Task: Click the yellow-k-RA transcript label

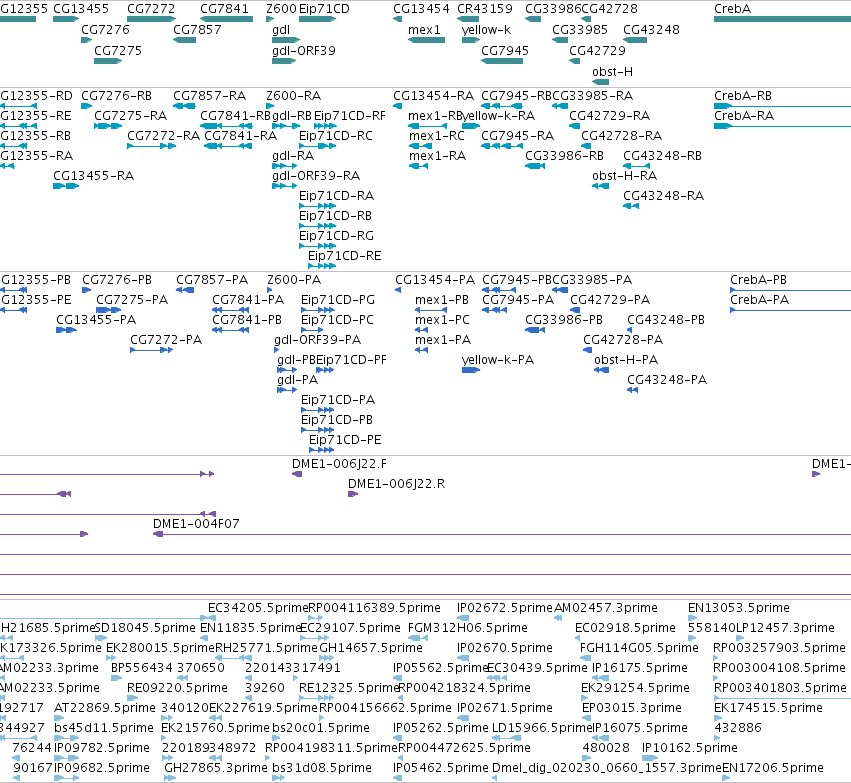Action: pyautogui.click(x=498, y=116)
